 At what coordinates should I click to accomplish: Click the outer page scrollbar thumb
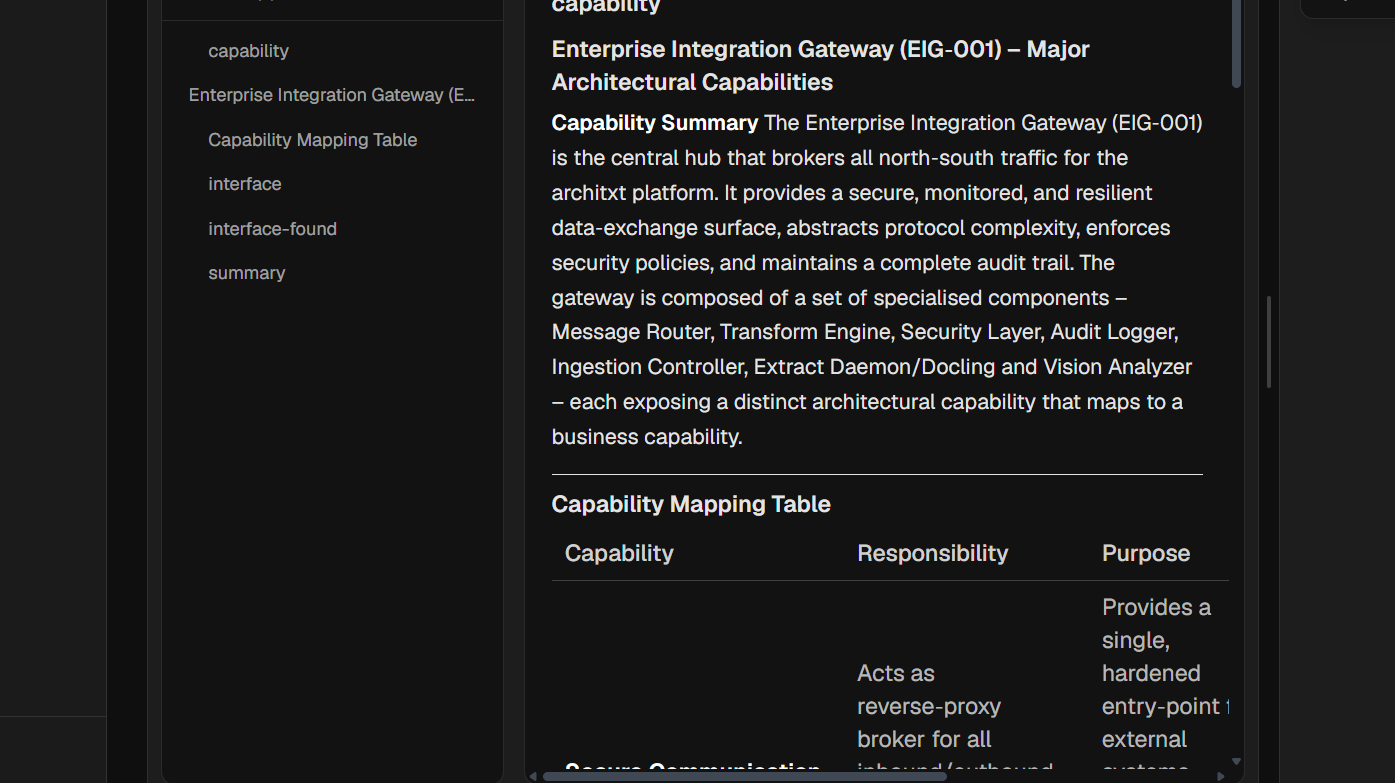coord(1269,342)
